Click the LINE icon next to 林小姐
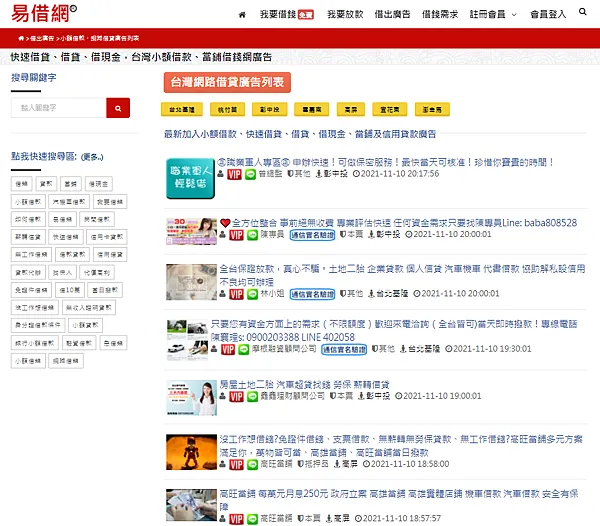600x526 pixels. point(252,294)
